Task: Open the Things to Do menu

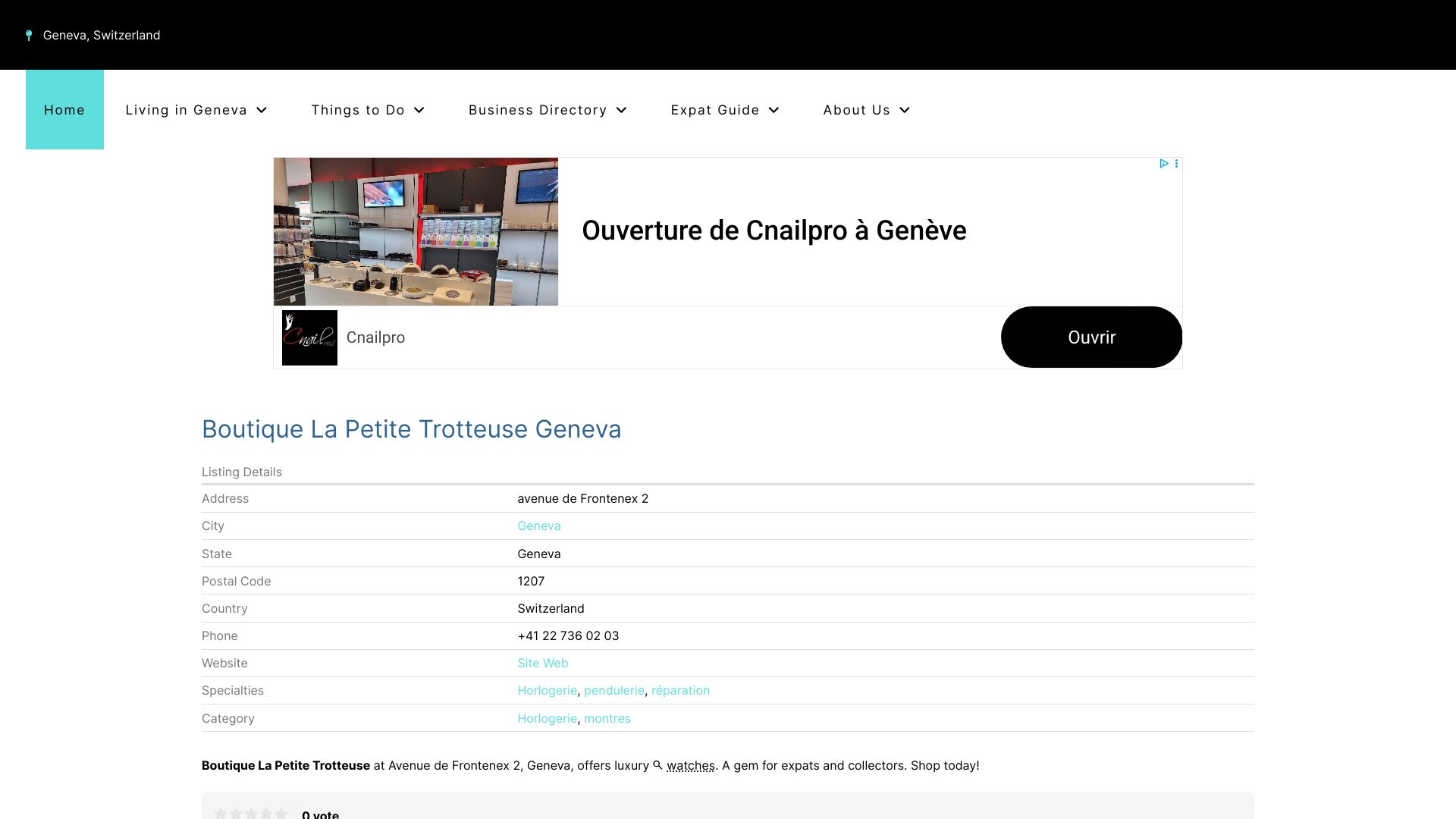Action: [x=368, y=110]
